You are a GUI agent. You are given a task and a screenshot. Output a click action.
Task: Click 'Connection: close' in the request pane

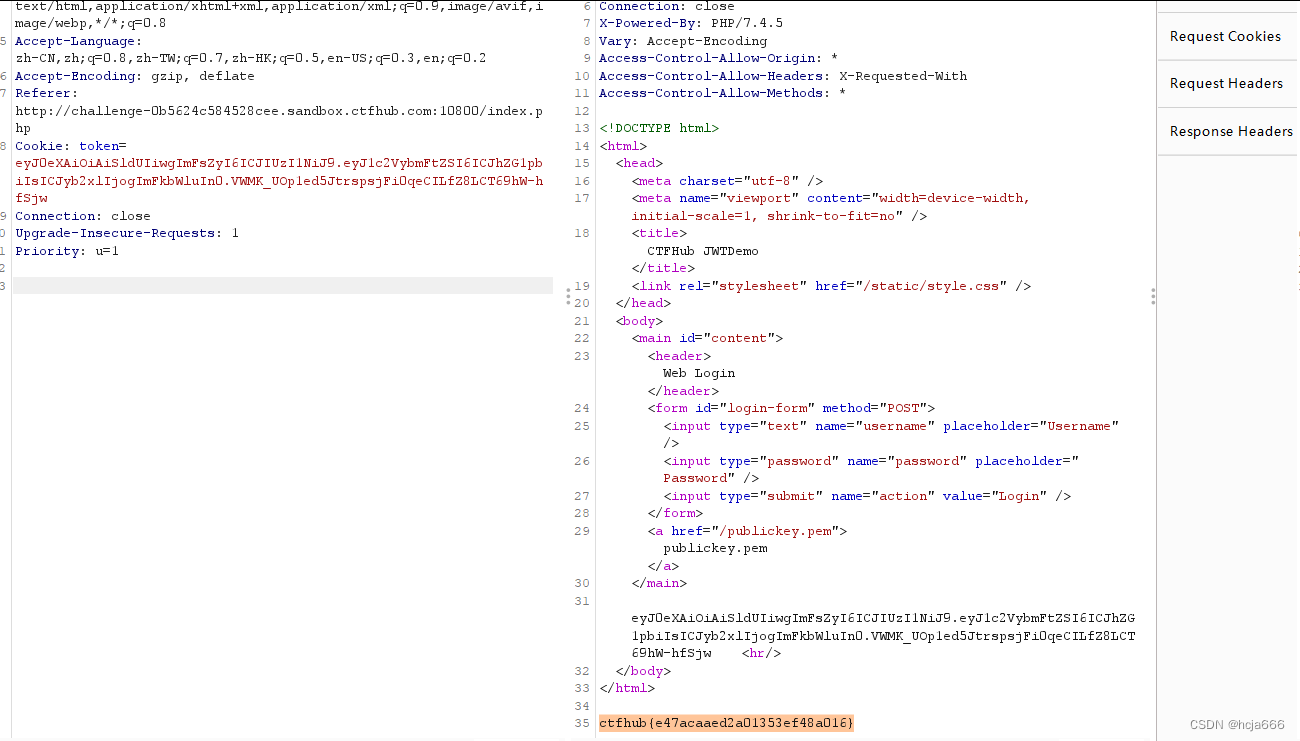coord(83,216)
